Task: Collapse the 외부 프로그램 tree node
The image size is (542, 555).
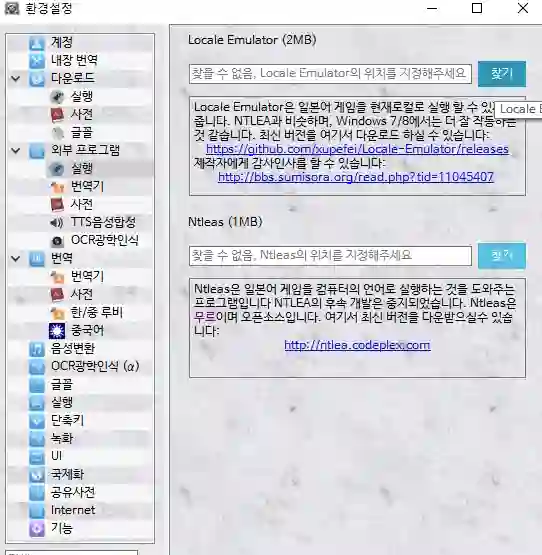Action: [x=16, y=151]
